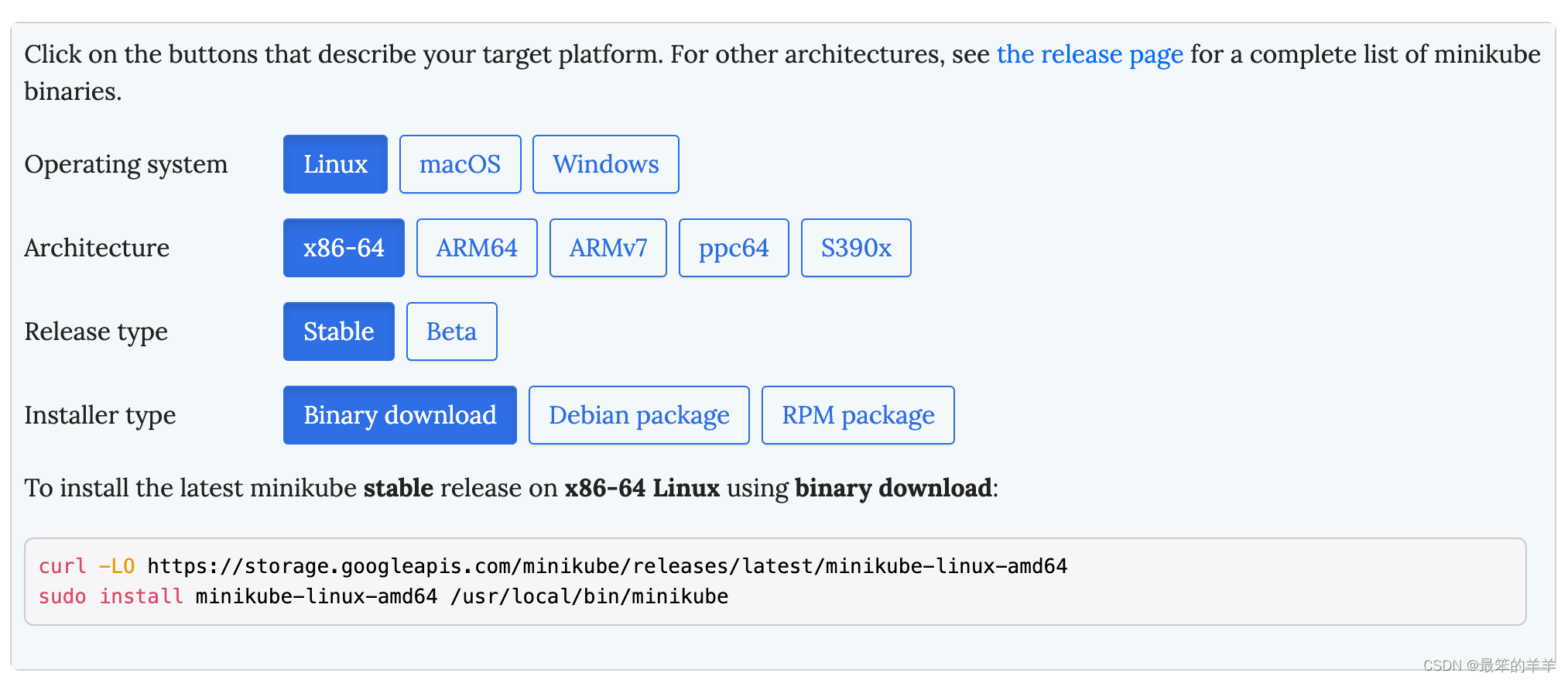The width and height of the screenshot is (1568, 680).
Task: Choose Windows as operating system
Action: click(606, 164)
